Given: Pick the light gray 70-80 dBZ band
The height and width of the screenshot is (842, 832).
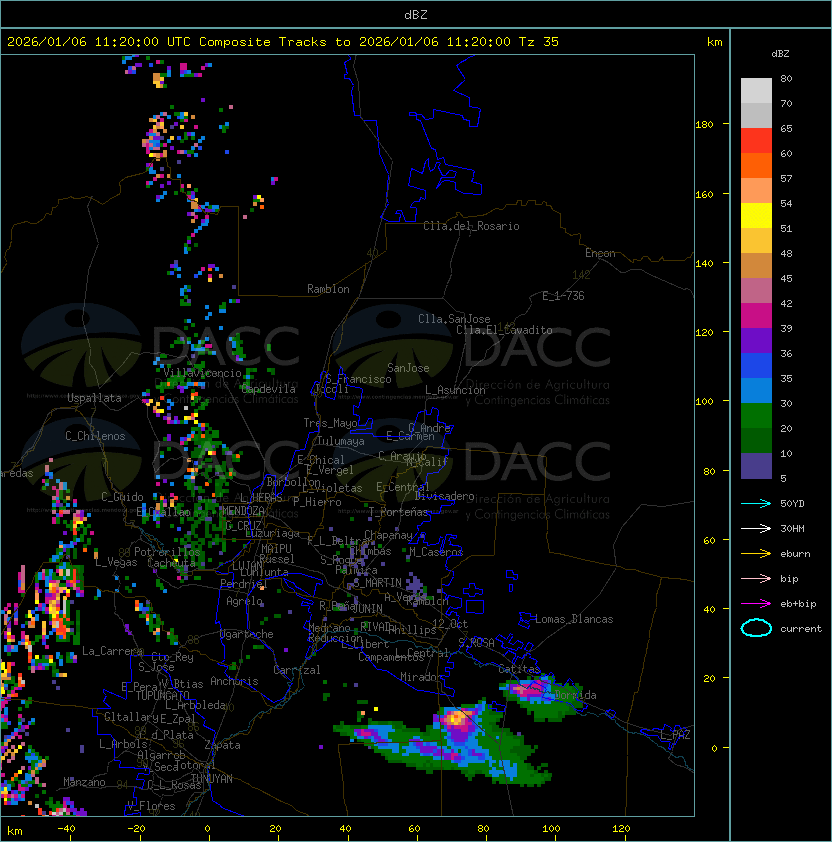Looking at the screenshot, I should [x=756, y=91].
